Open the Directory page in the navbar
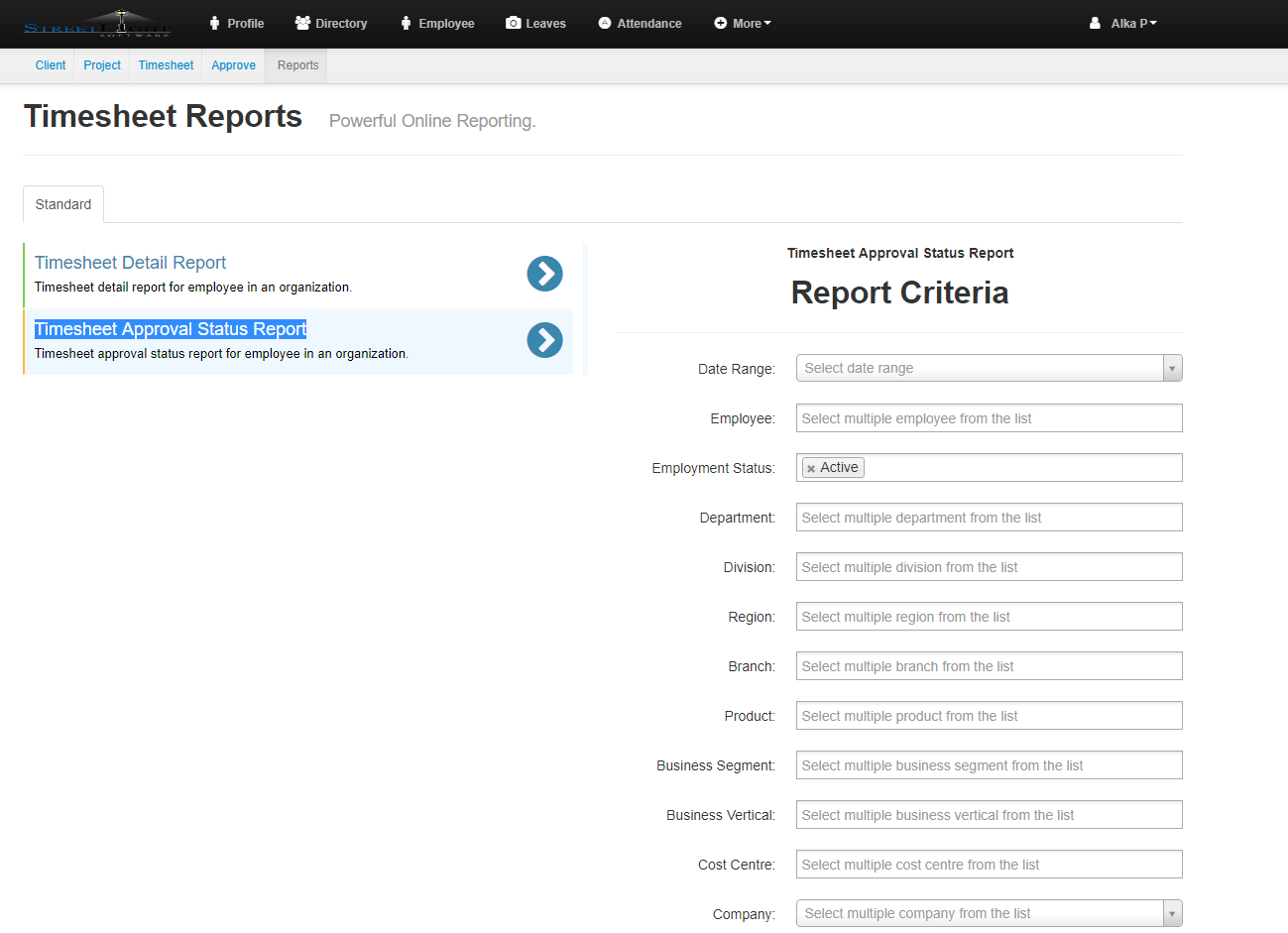The image size is (1288, 933). tap(331, 24)
